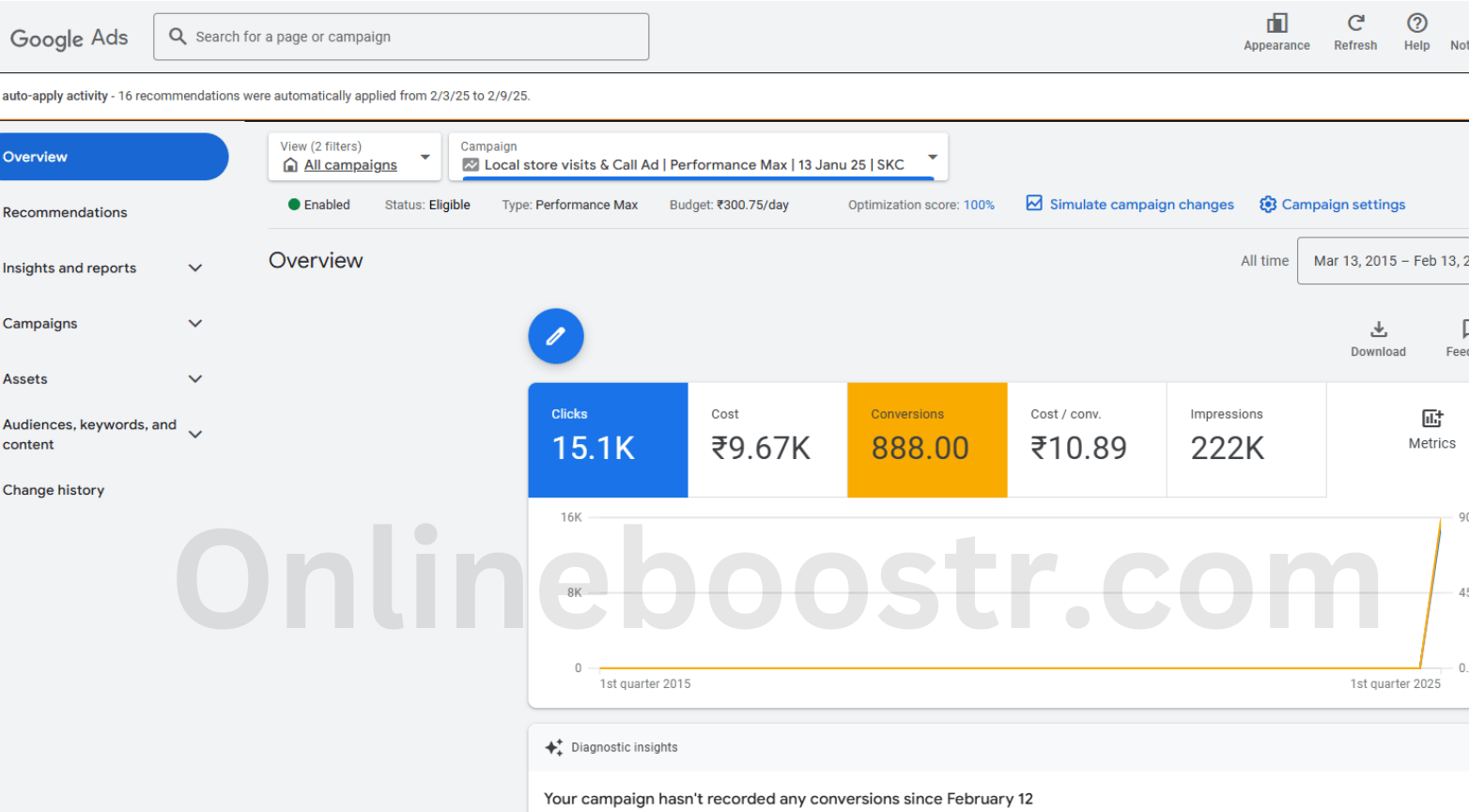Open the date range picker
This screenshot has height=812, width=1469.
tap(1385, 261)
